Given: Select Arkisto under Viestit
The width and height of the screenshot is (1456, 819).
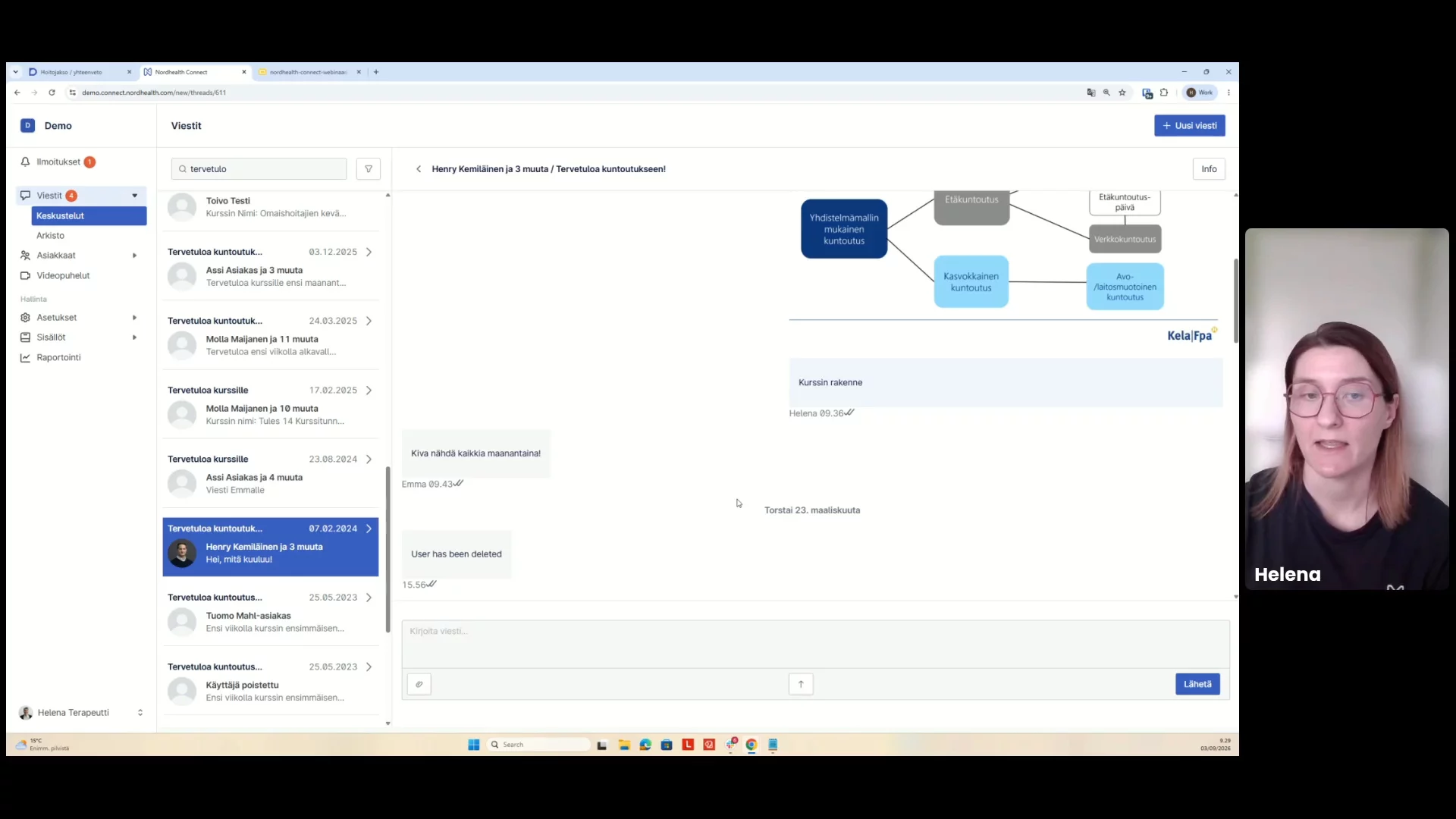Looking at the screenshot, I should (50, 235).
